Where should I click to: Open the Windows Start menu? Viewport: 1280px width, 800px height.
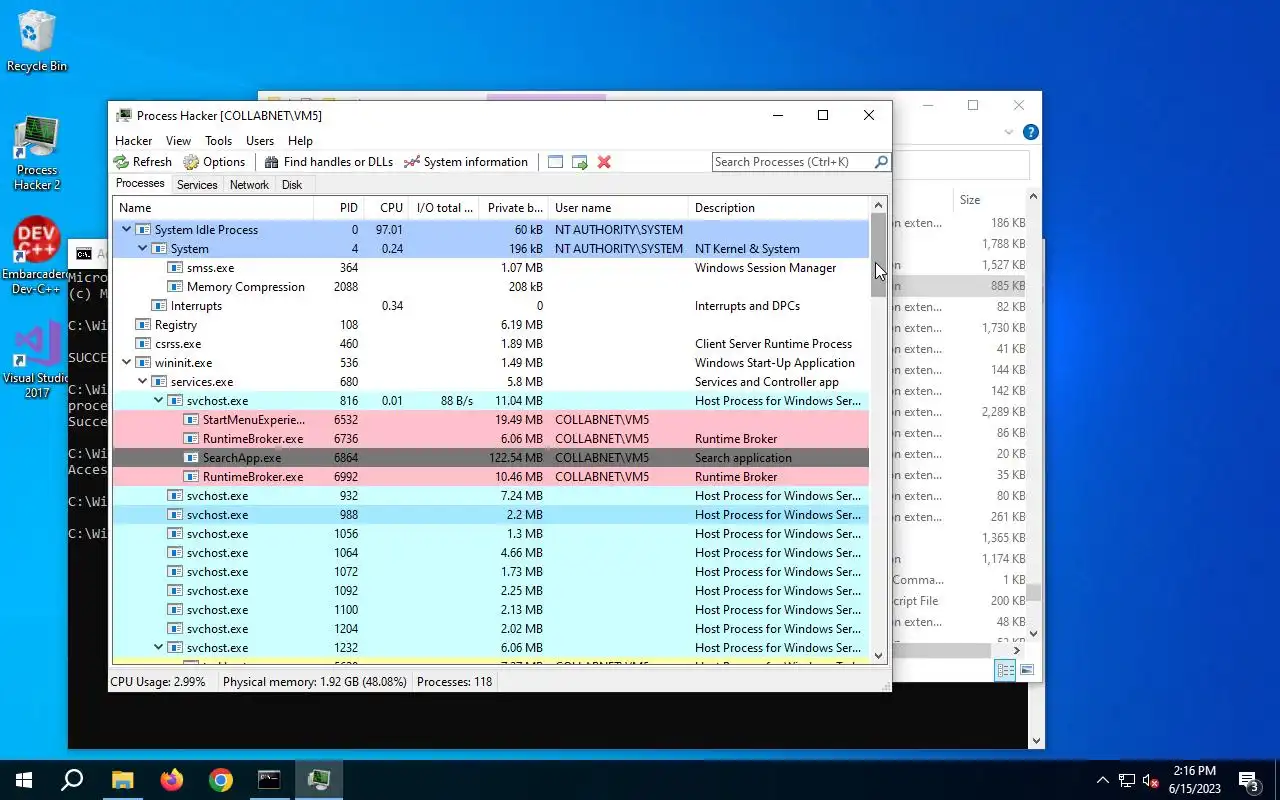24,779
